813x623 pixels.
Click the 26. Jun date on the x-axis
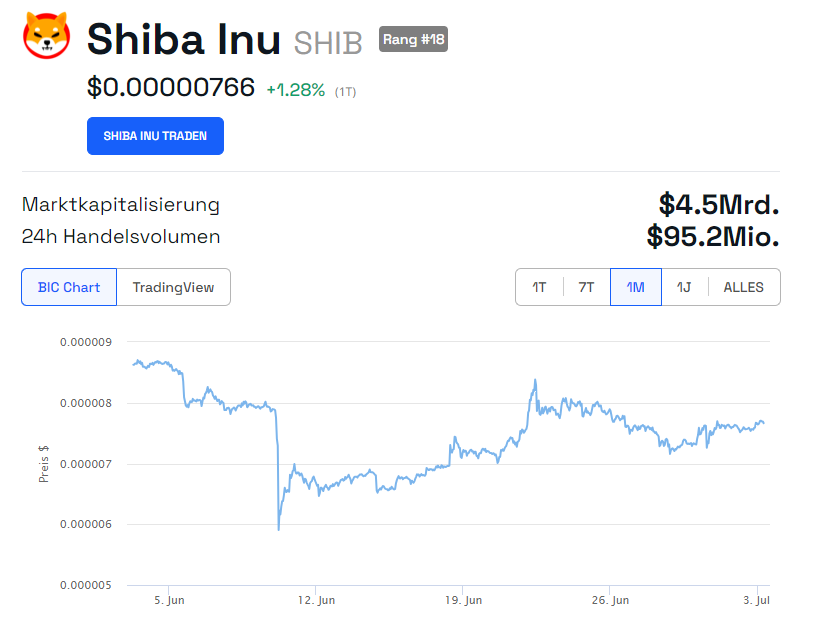pos(610,600)
